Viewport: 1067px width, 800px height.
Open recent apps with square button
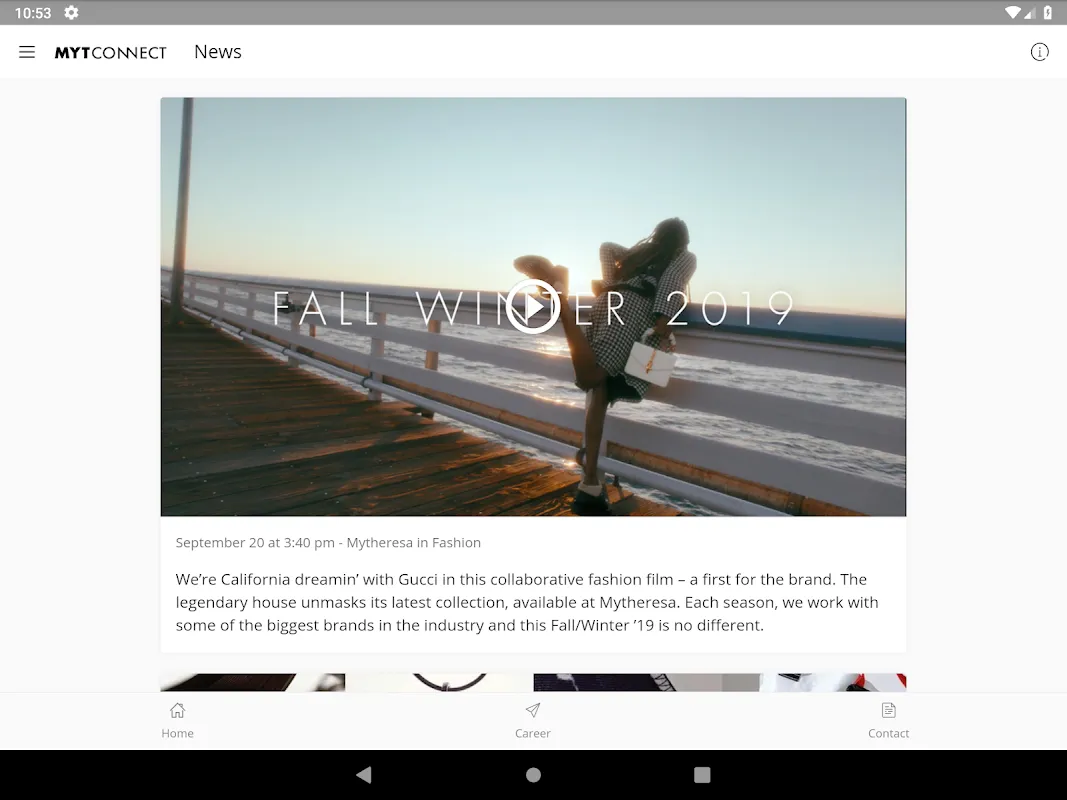pos(702,775)
